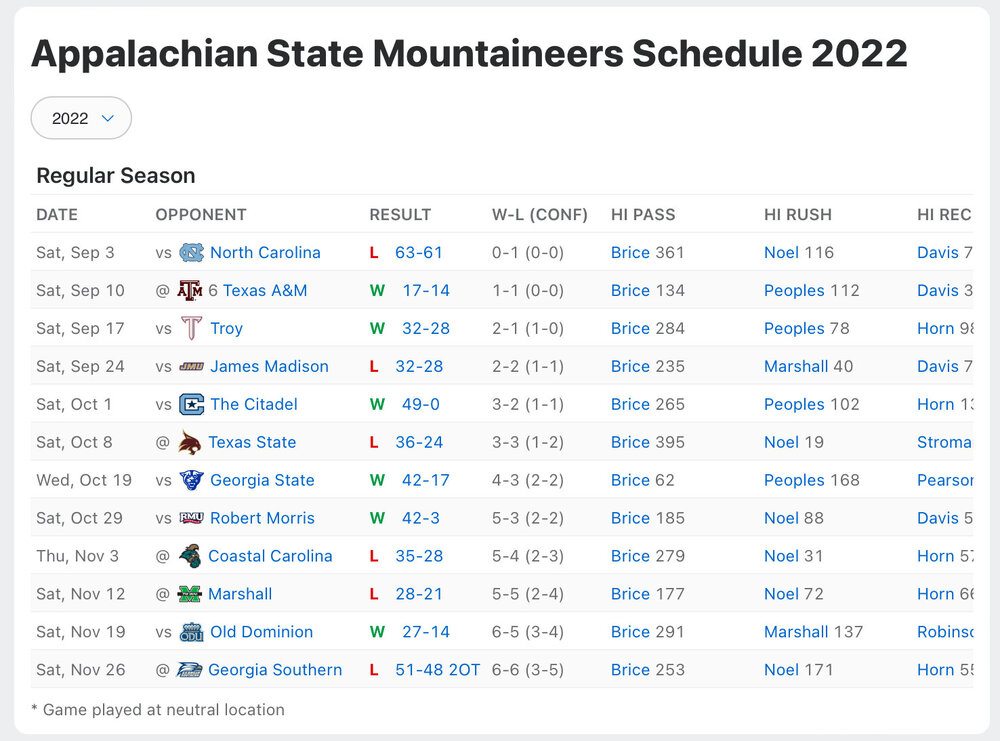1000x741 pixels.
Task: Click Brice in the Sep 3 row
Action: [630, 253]
